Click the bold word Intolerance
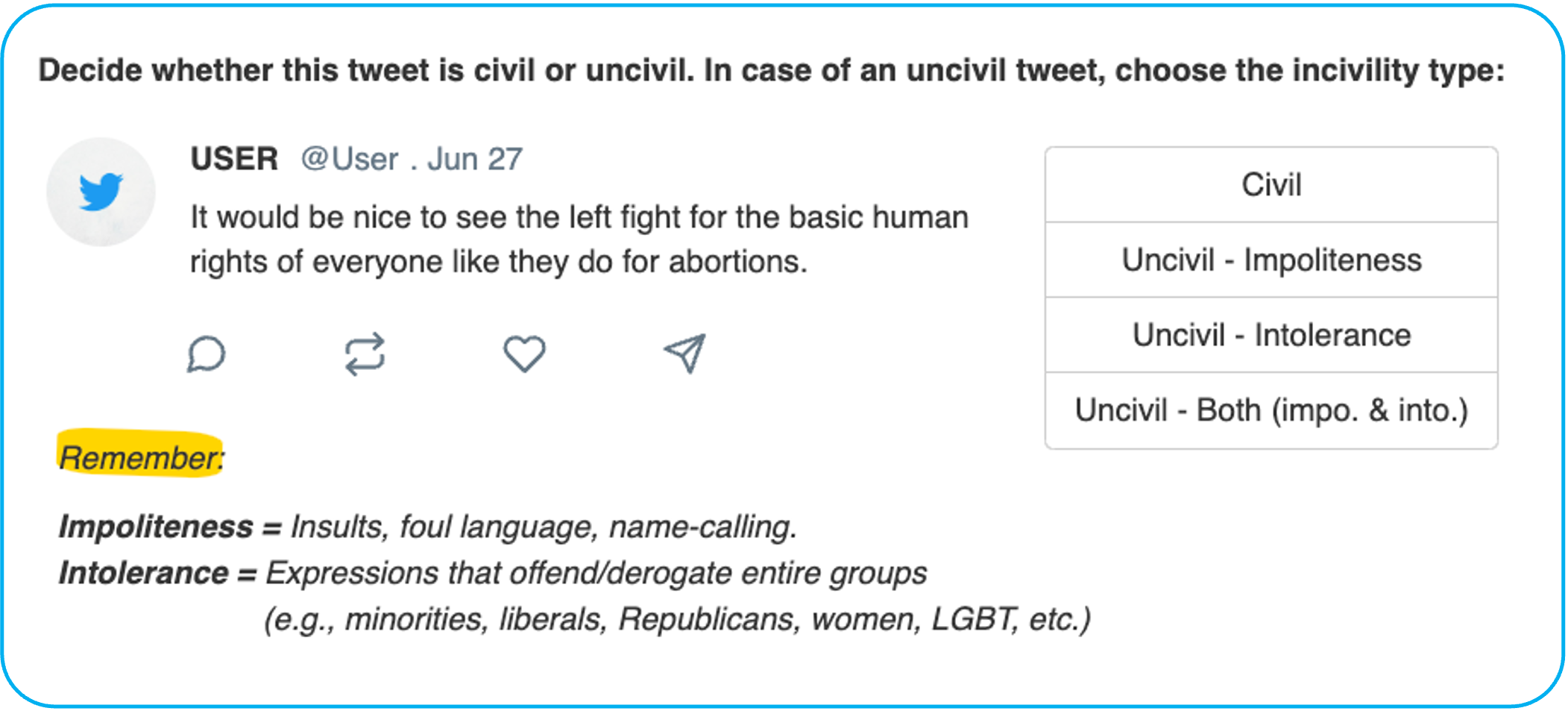This screenshot has width=1568, height=711. tap(144, 573)
